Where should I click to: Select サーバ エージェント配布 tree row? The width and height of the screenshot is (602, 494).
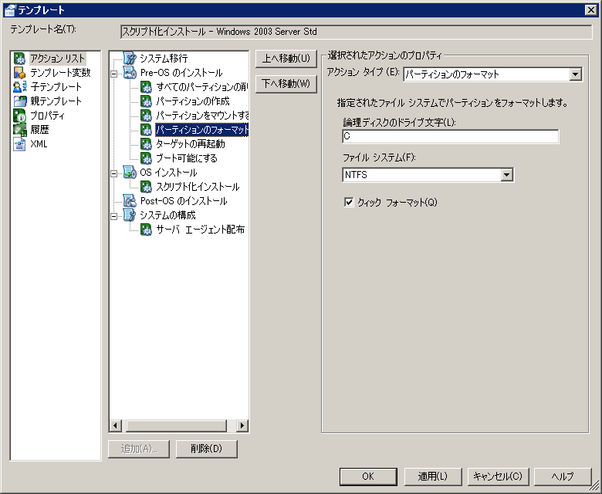pyautogui.click(x=200, y=230)
